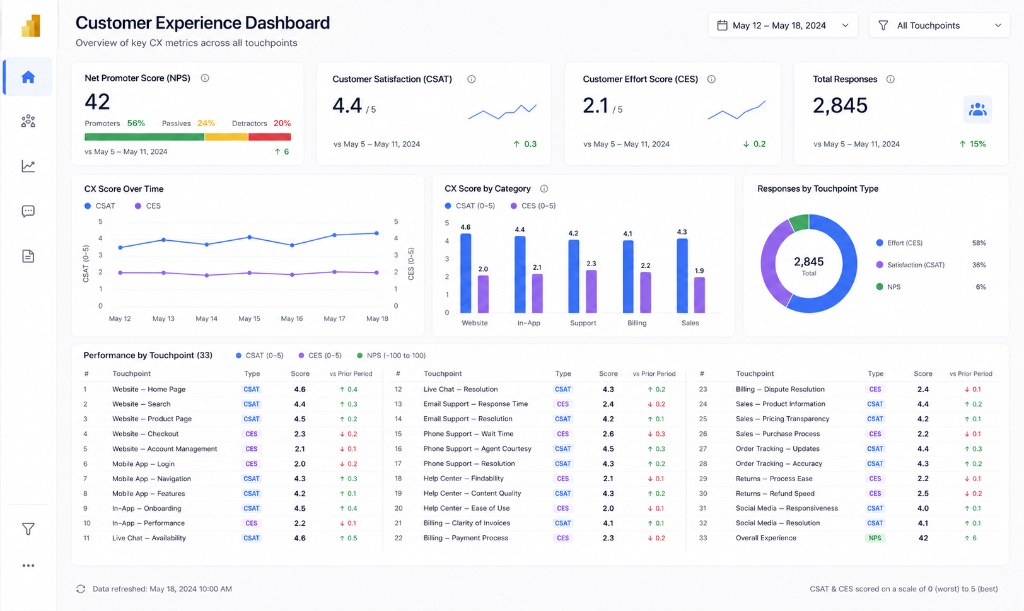
Task: Click the Website CSAT bar labeled 4.6
Action: point(466,273)
